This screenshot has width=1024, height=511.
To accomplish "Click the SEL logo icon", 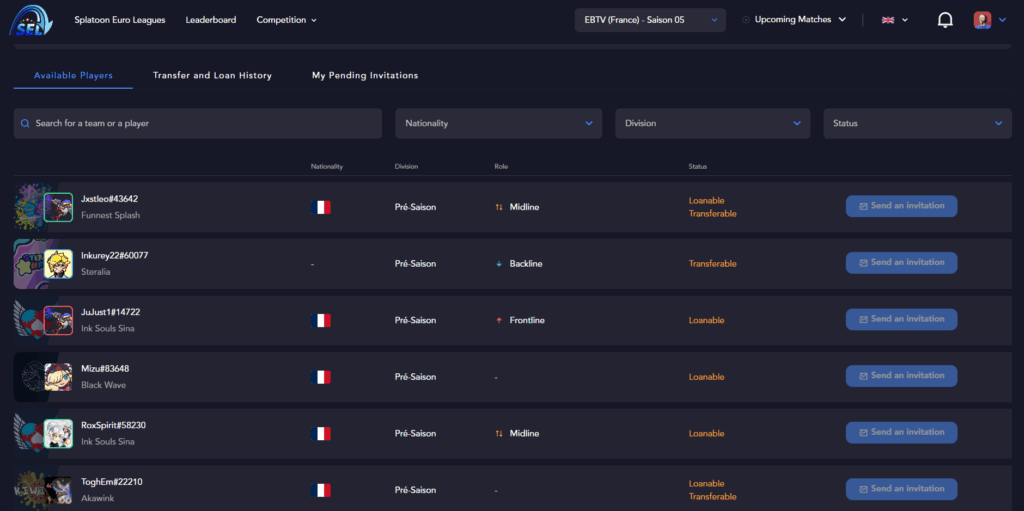I will pyautogui.click(x=31, y=20).
